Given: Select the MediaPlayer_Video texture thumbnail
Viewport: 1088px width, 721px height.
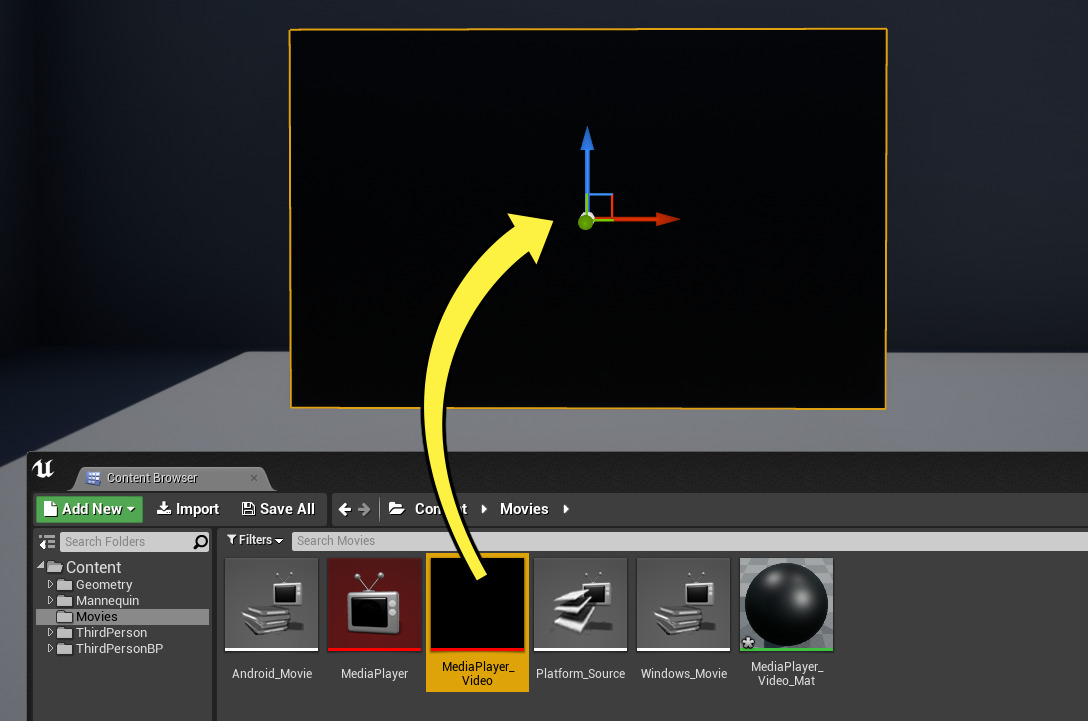Looking at the screenshot, I should pyautogui.click(x=477, y=604).
